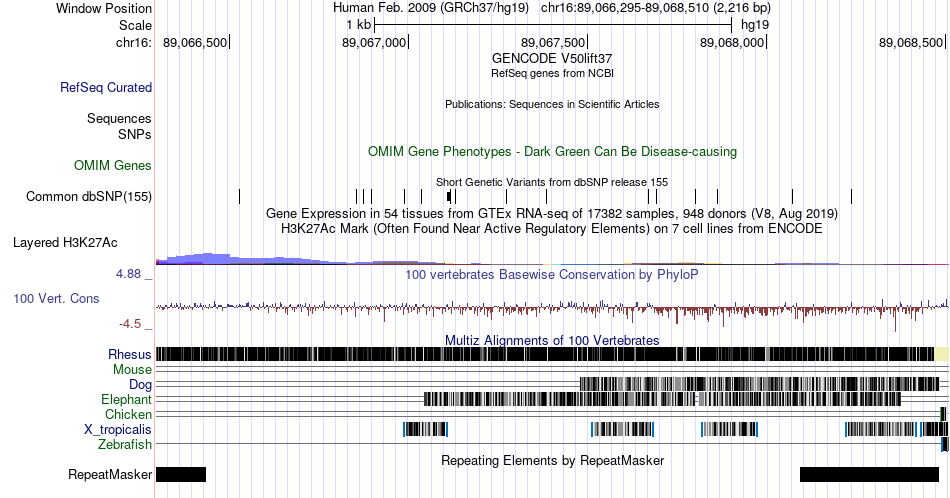Select the 1 kb scale bar
This screenshot has height=498, width=950.
point(553,25)
